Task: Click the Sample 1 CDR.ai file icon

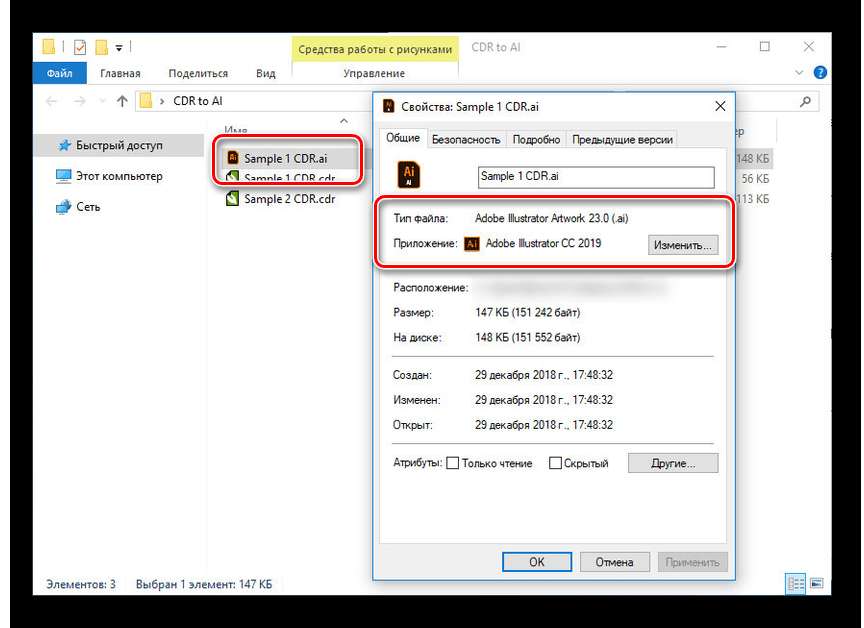Action: click(x=233, y=158)
